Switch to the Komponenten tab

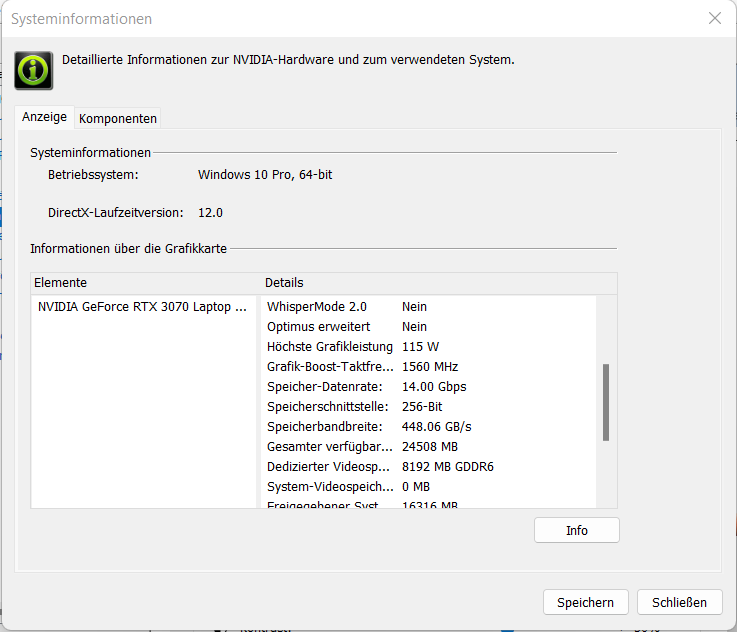[118, 118]
